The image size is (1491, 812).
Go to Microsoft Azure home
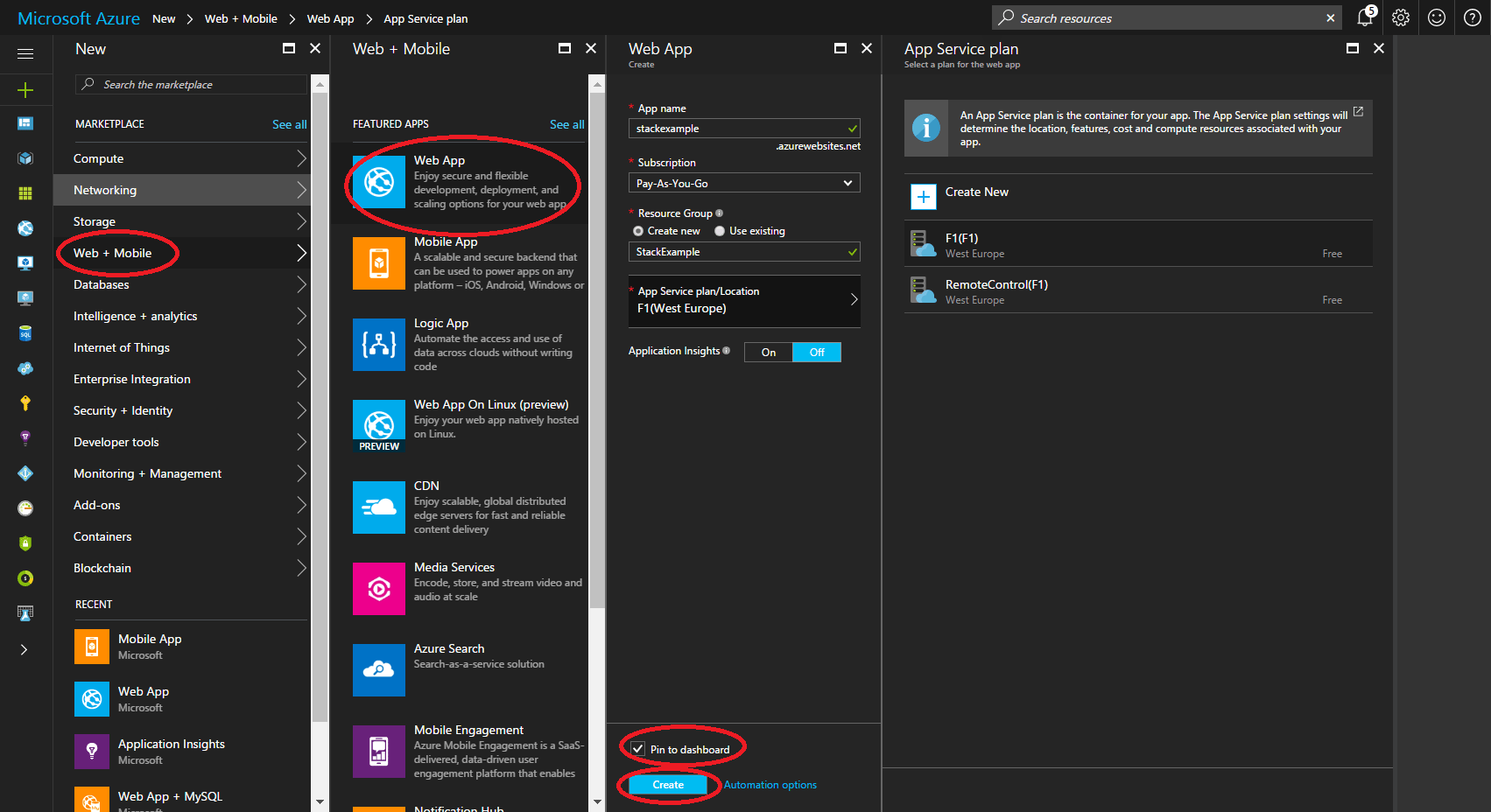click(79, 18)
